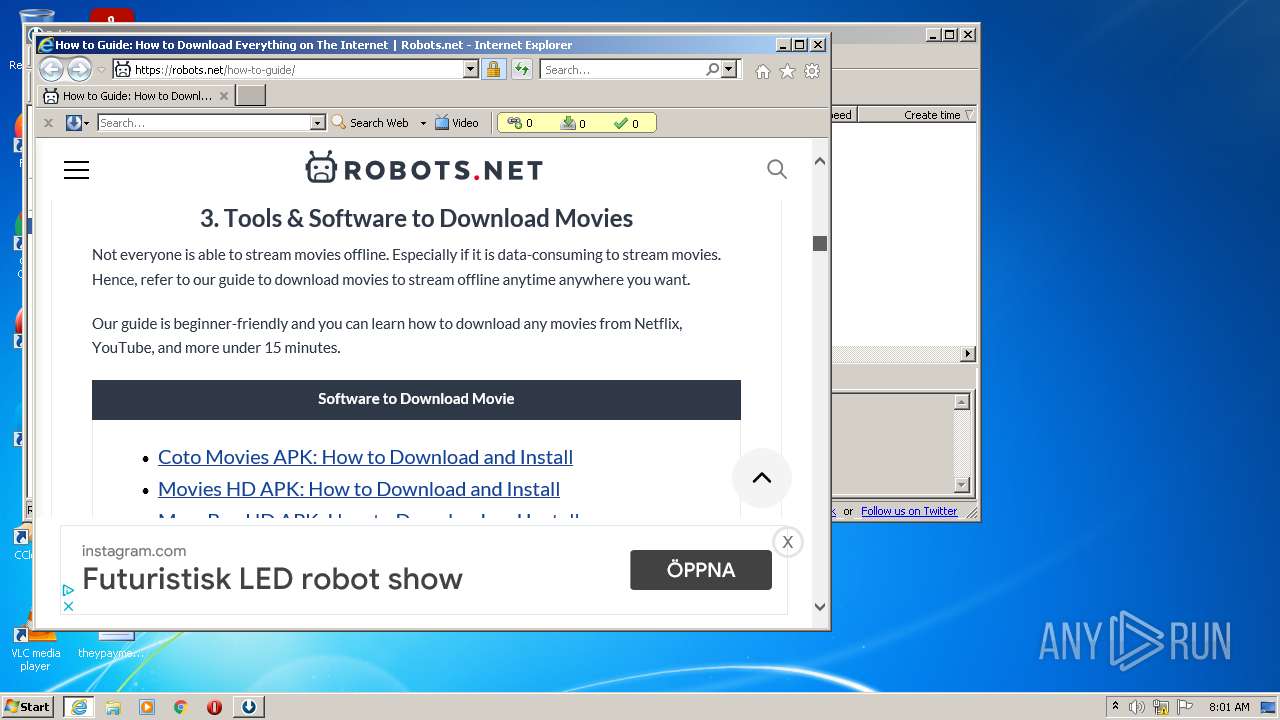This screenshot has width=1280, height=720.
Task: Open the Tools gear menu
Action: [x=812, y=71]
